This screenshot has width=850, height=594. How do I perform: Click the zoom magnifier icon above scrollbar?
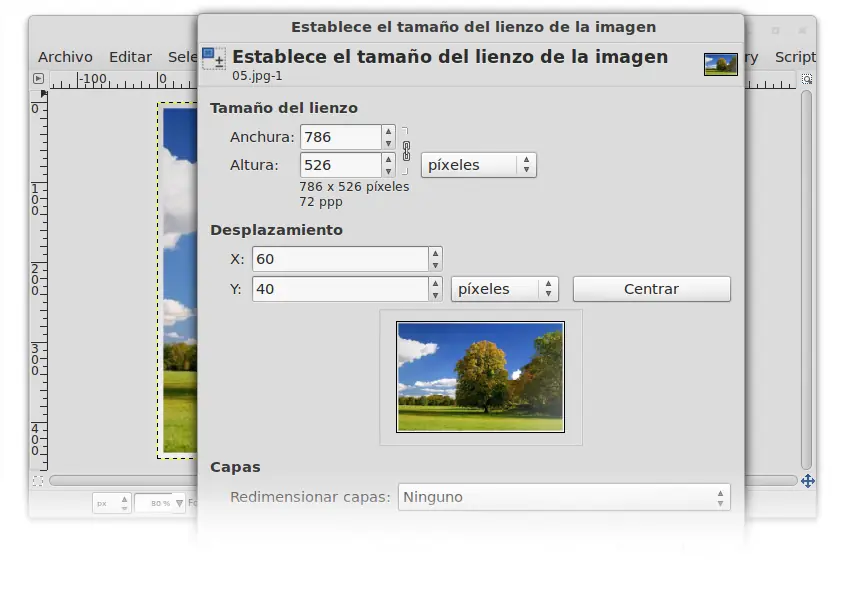[x=807, y=79]
